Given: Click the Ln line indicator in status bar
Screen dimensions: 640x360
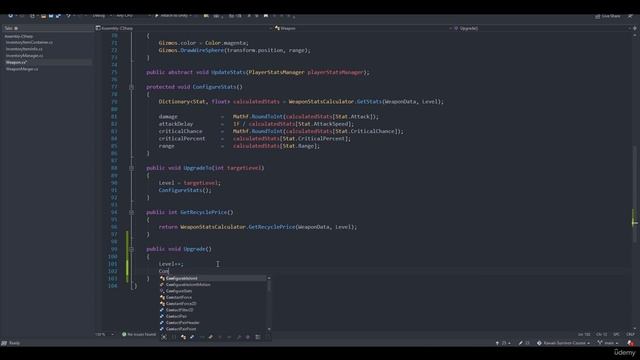Looking at the screenshot, I should pyautogui.click(x=584, y=334).
